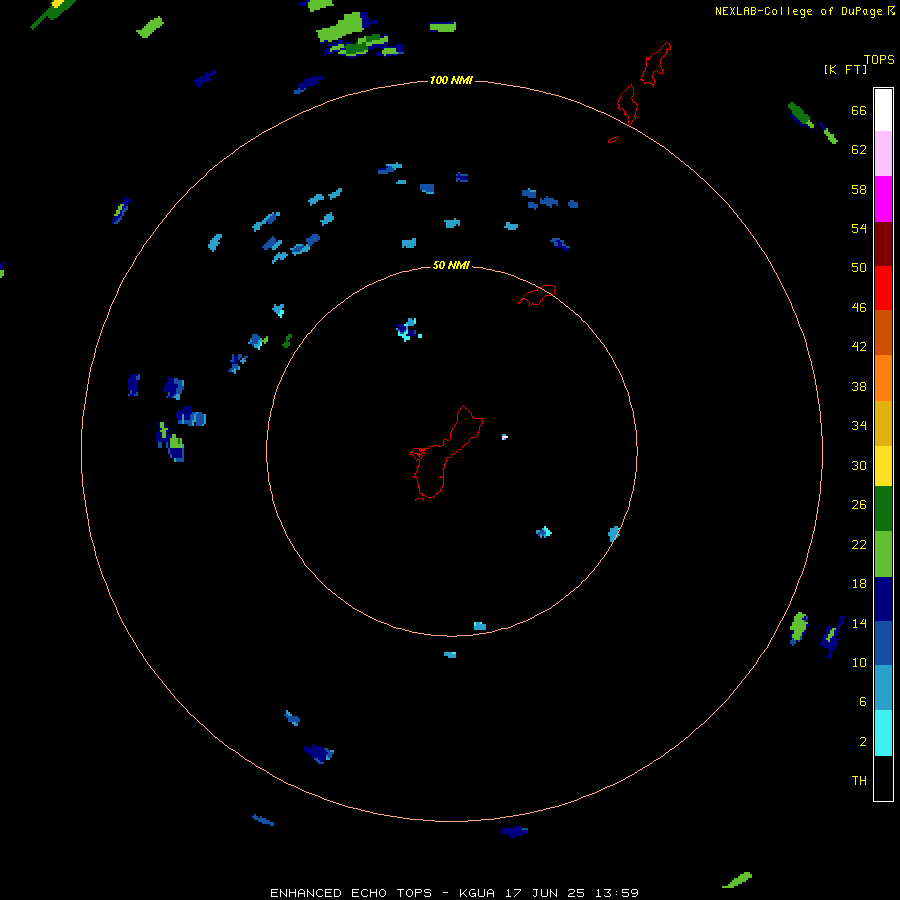The image size is (900, 900).
Task: Click the '100 NMI' range ring label
Action: click(x=451, y=80)
